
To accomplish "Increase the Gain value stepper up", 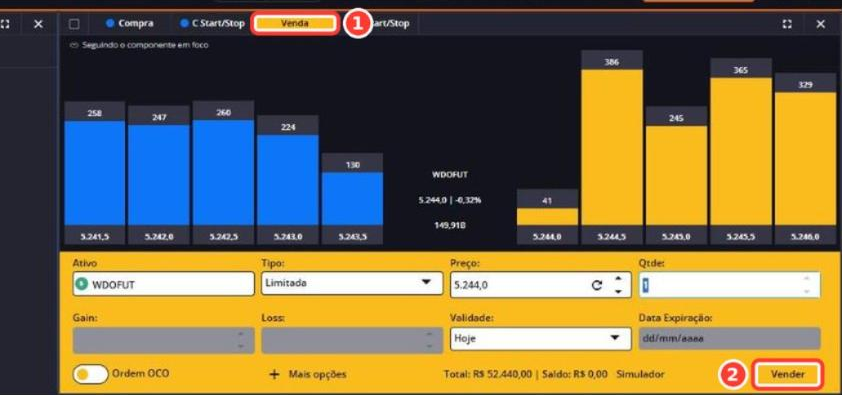I will pos(241,334).
